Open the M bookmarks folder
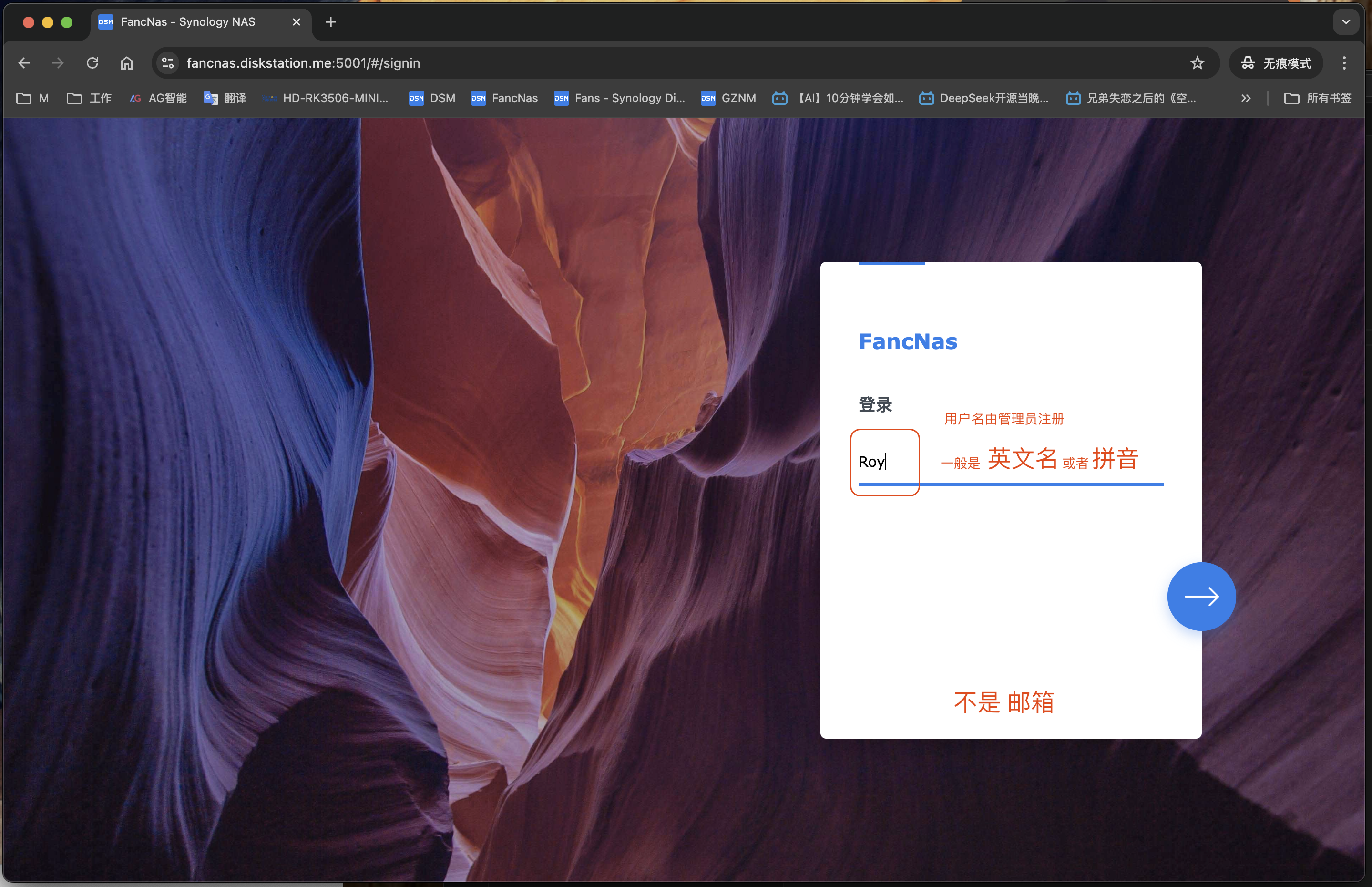Viewport: 1372px width, 887px height. (33, 98)
